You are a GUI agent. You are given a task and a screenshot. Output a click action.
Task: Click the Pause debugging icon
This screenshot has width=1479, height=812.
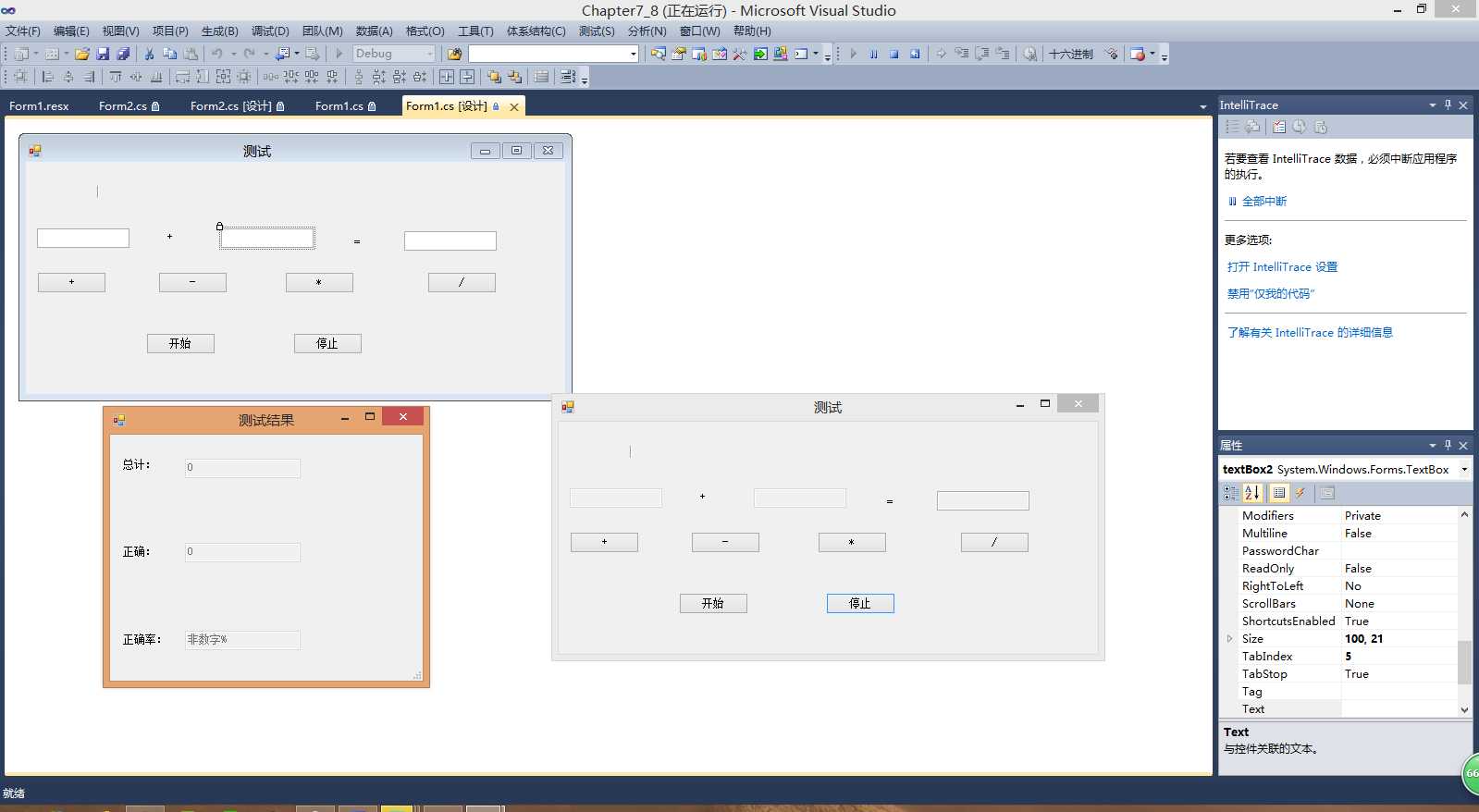point(873,54)
